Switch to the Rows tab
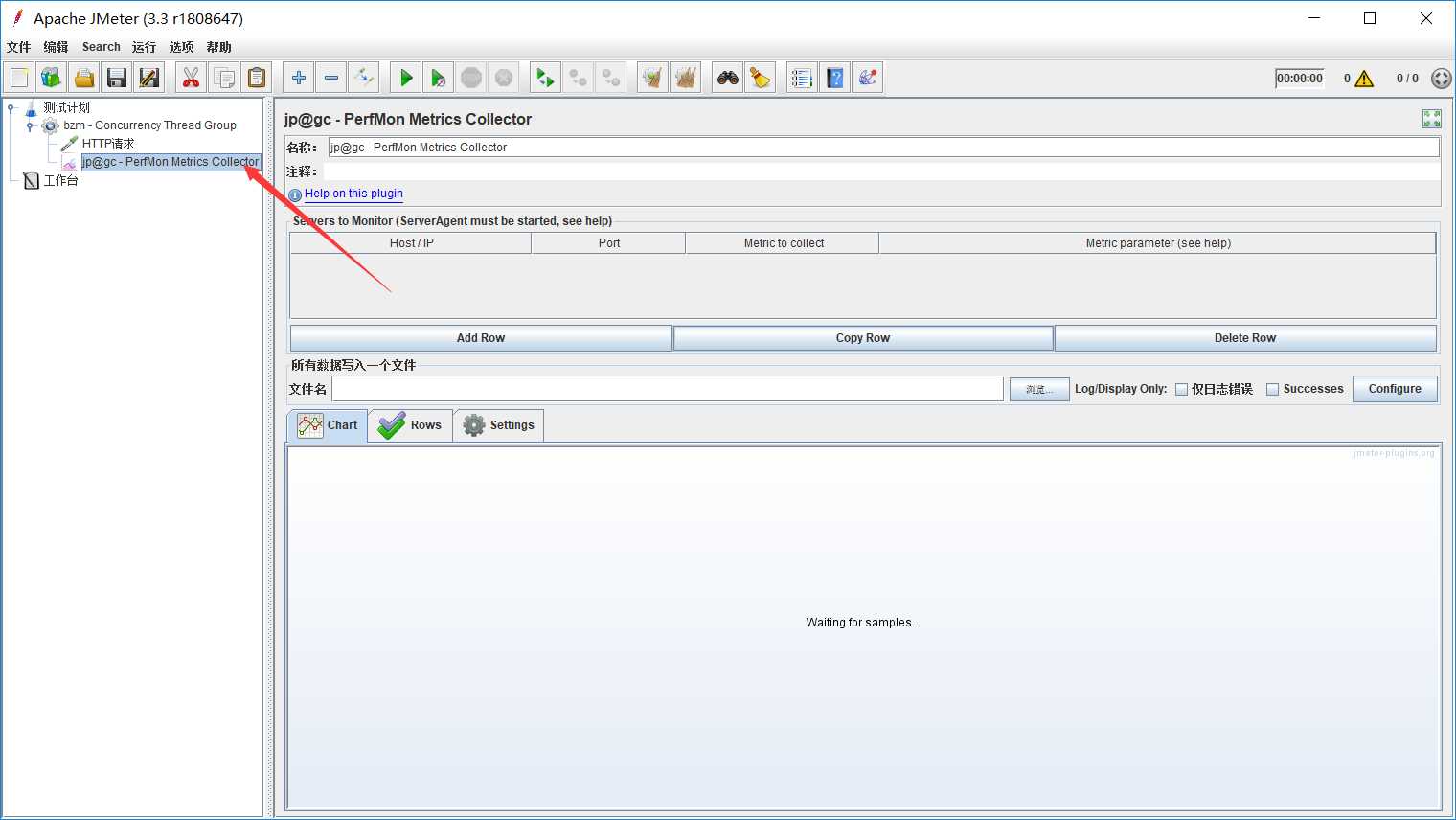Screen dimensions: 1456x820 (x=410, y=425)
